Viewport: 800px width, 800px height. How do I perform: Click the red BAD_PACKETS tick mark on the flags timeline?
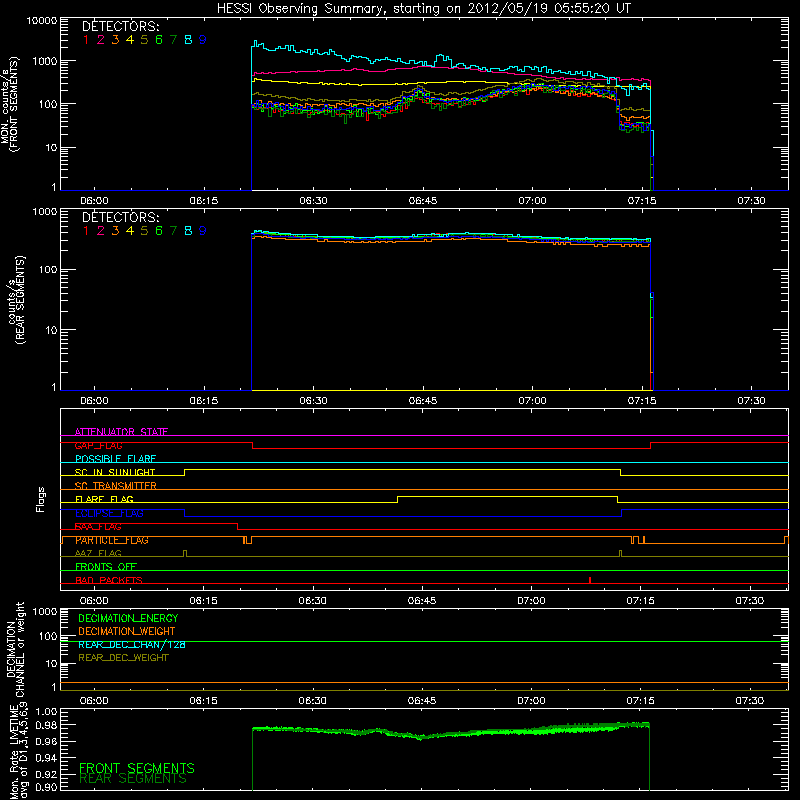590,580
